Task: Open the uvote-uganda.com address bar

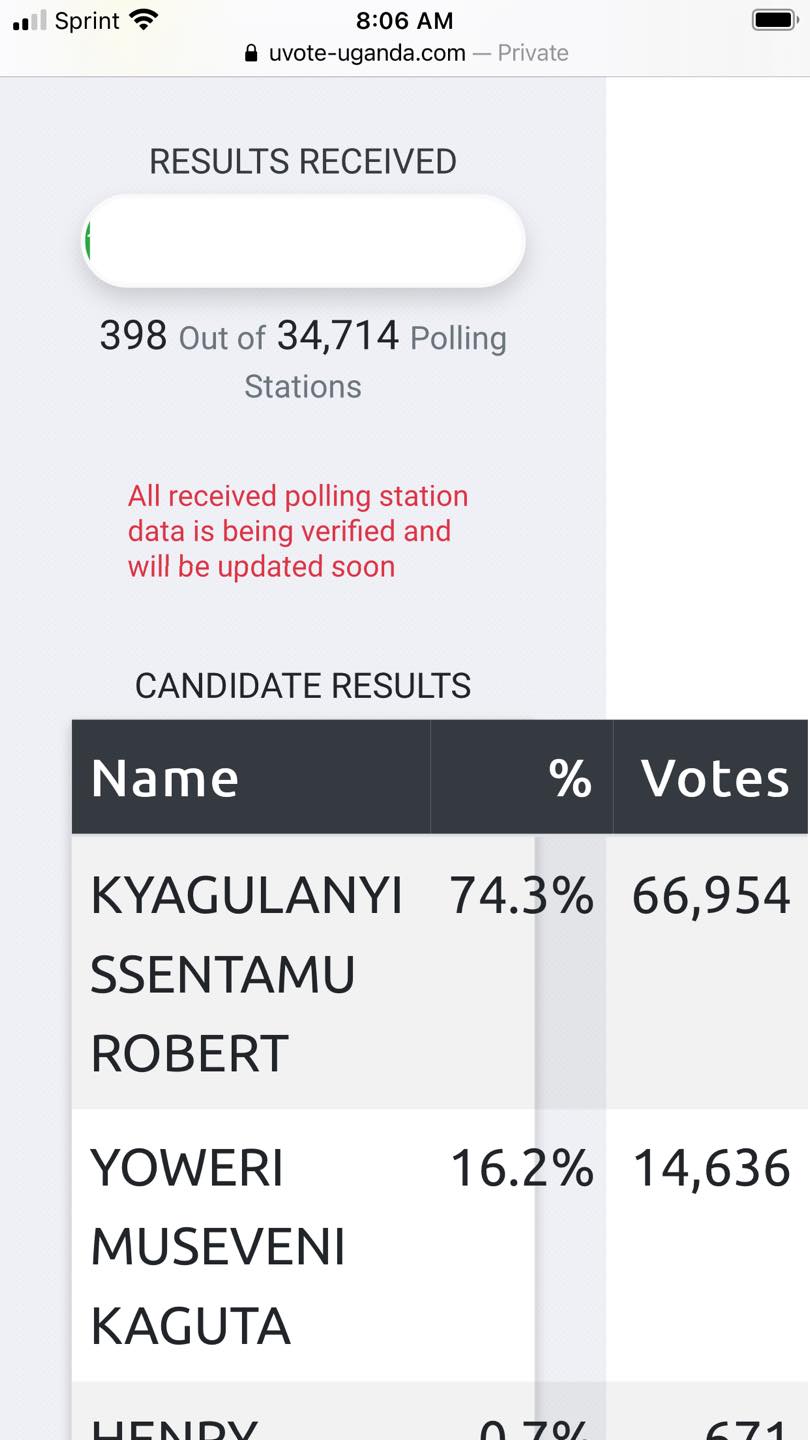Action: click(x=405, y=53)
